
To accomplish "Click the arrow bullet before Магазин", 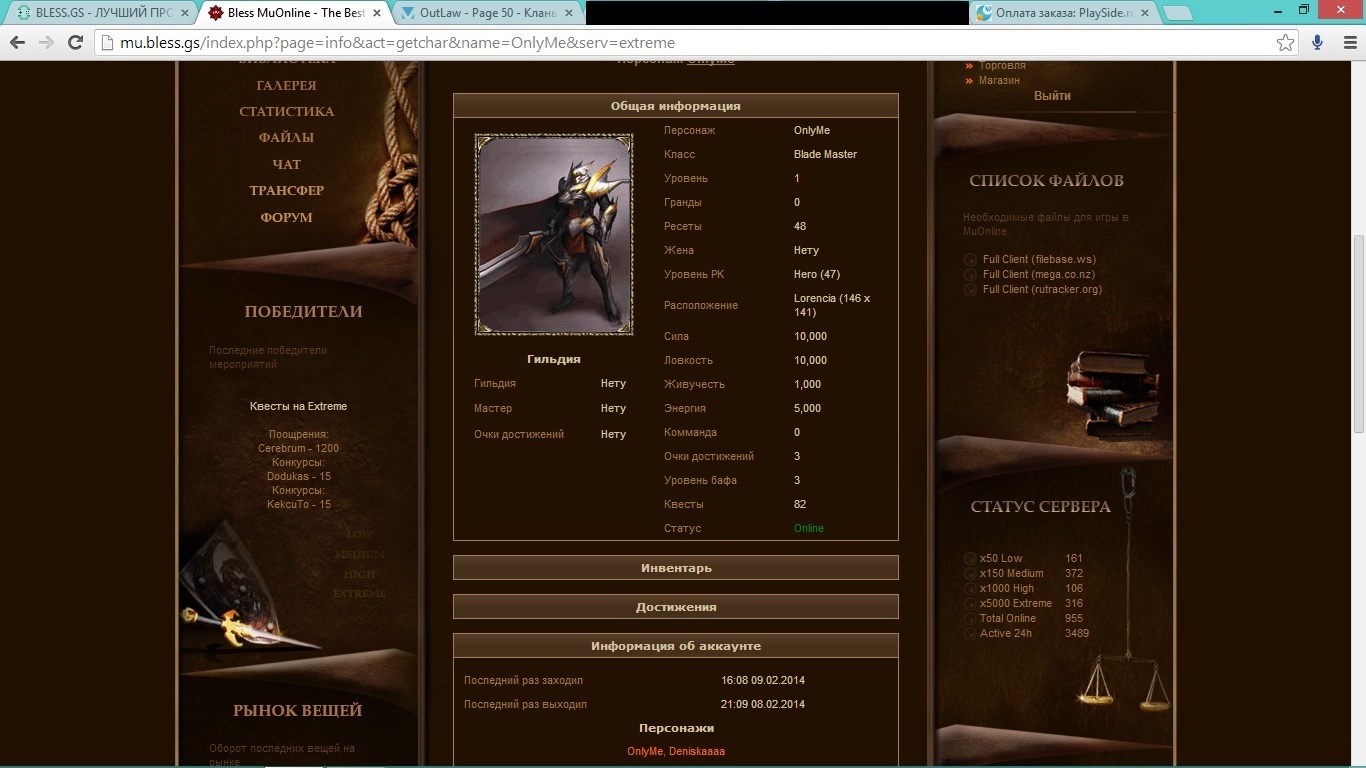I will click(969, 80).
